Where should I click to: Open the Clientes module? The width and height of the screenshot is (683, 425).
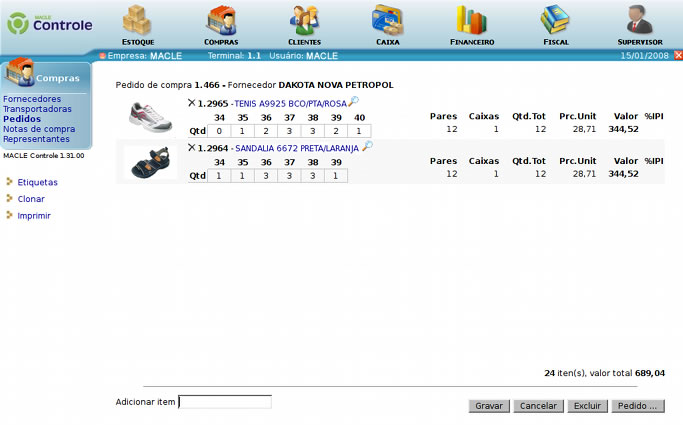(x=304, y=25)
